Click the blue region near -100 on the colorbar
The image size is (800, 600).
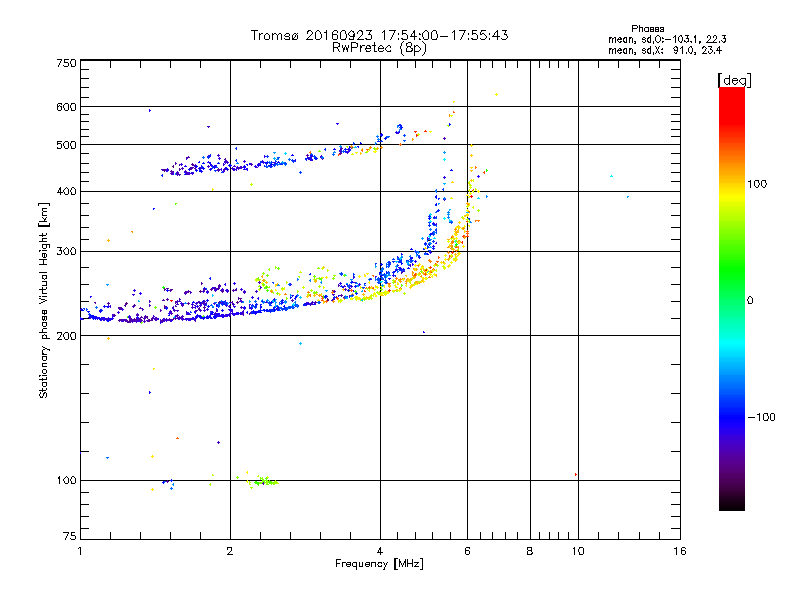[x=732, y=417]
